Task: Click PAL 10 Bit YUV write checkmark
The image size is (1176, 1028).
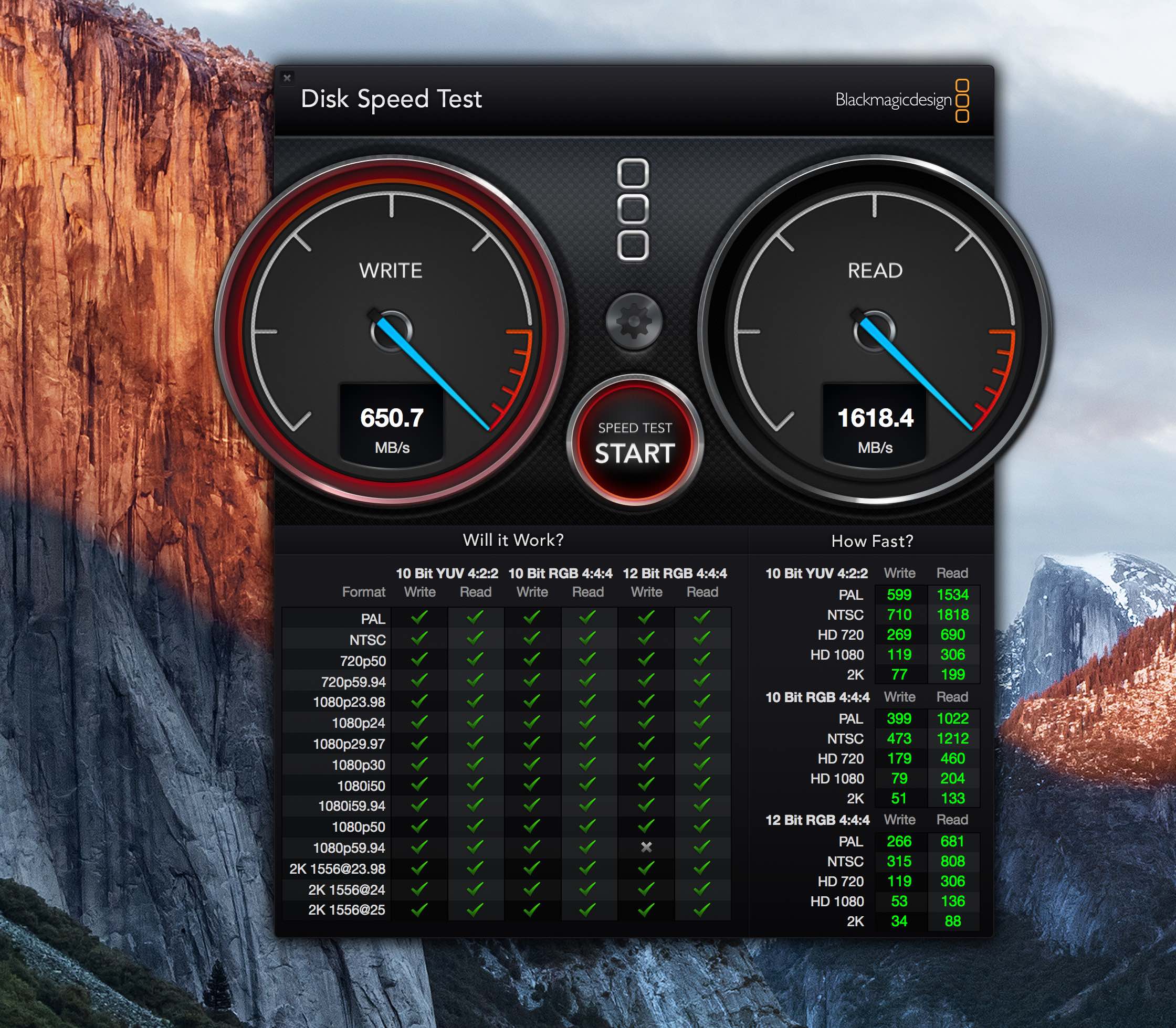Action: pos(419,617)
